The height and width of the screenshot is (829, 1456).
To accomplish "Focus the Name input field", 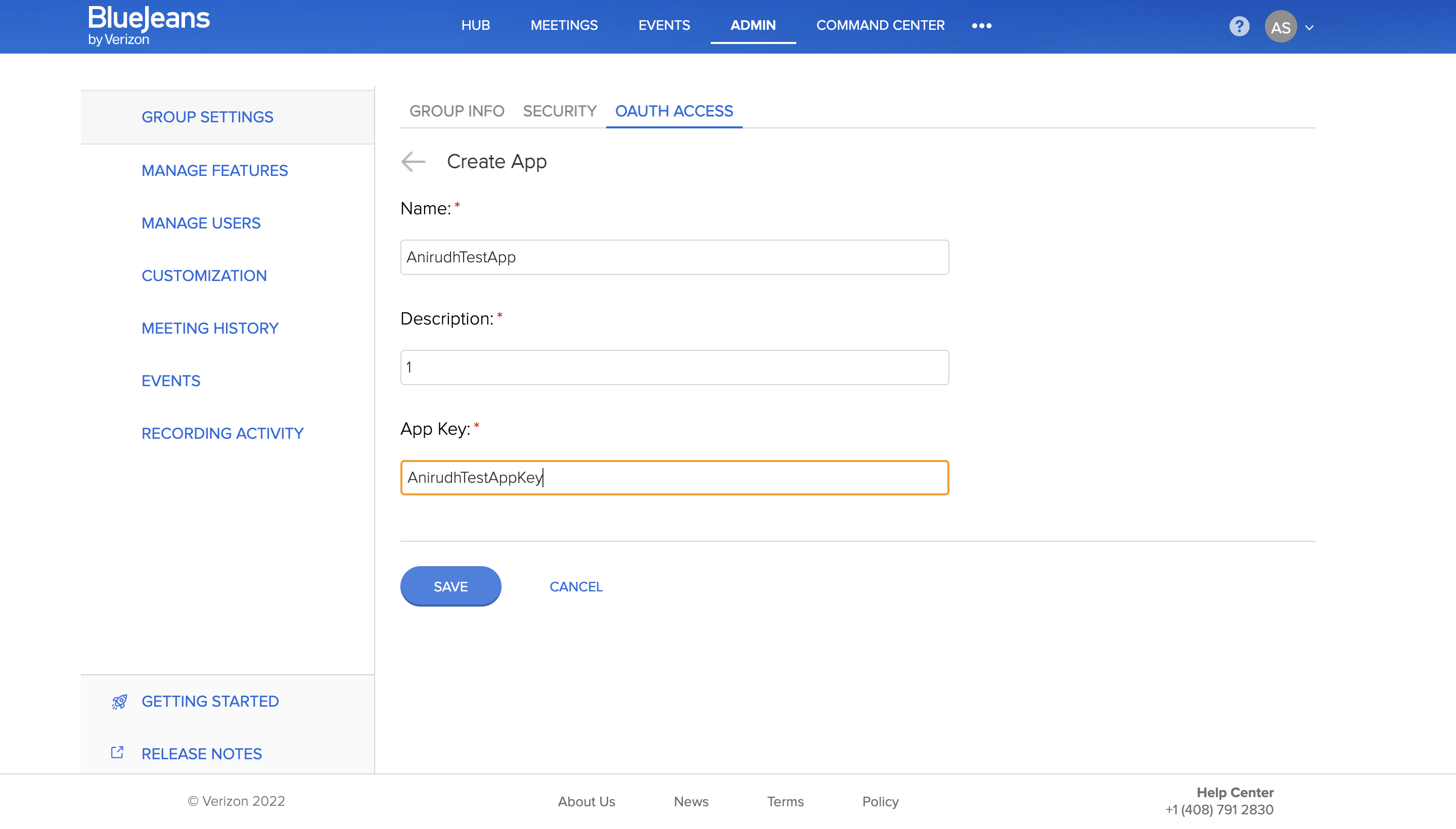I will (x=674, y=257).
